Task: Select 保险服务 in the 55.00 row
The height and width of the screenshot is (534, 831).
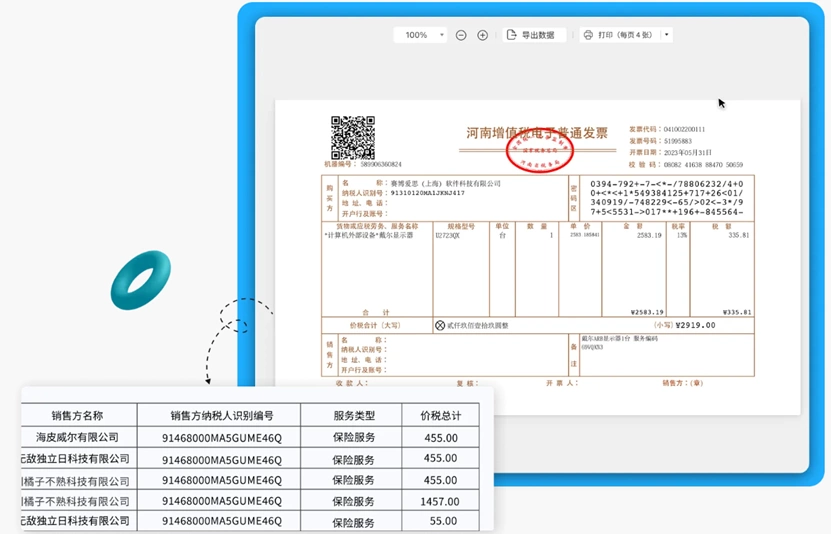Action: (353, 522)
